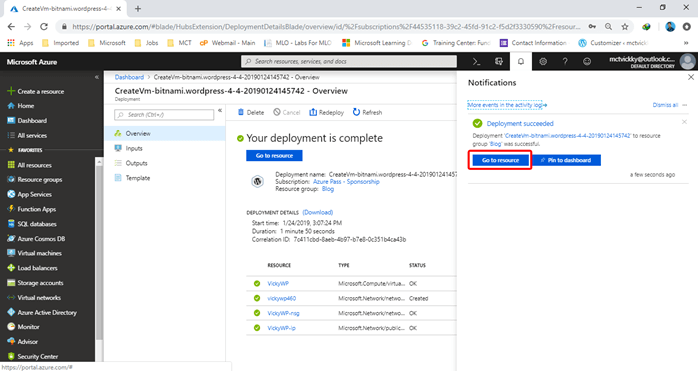This screenshot has width=698, height=371.
Task: Click Cancel in deployment toolbar
Action: 287,112
